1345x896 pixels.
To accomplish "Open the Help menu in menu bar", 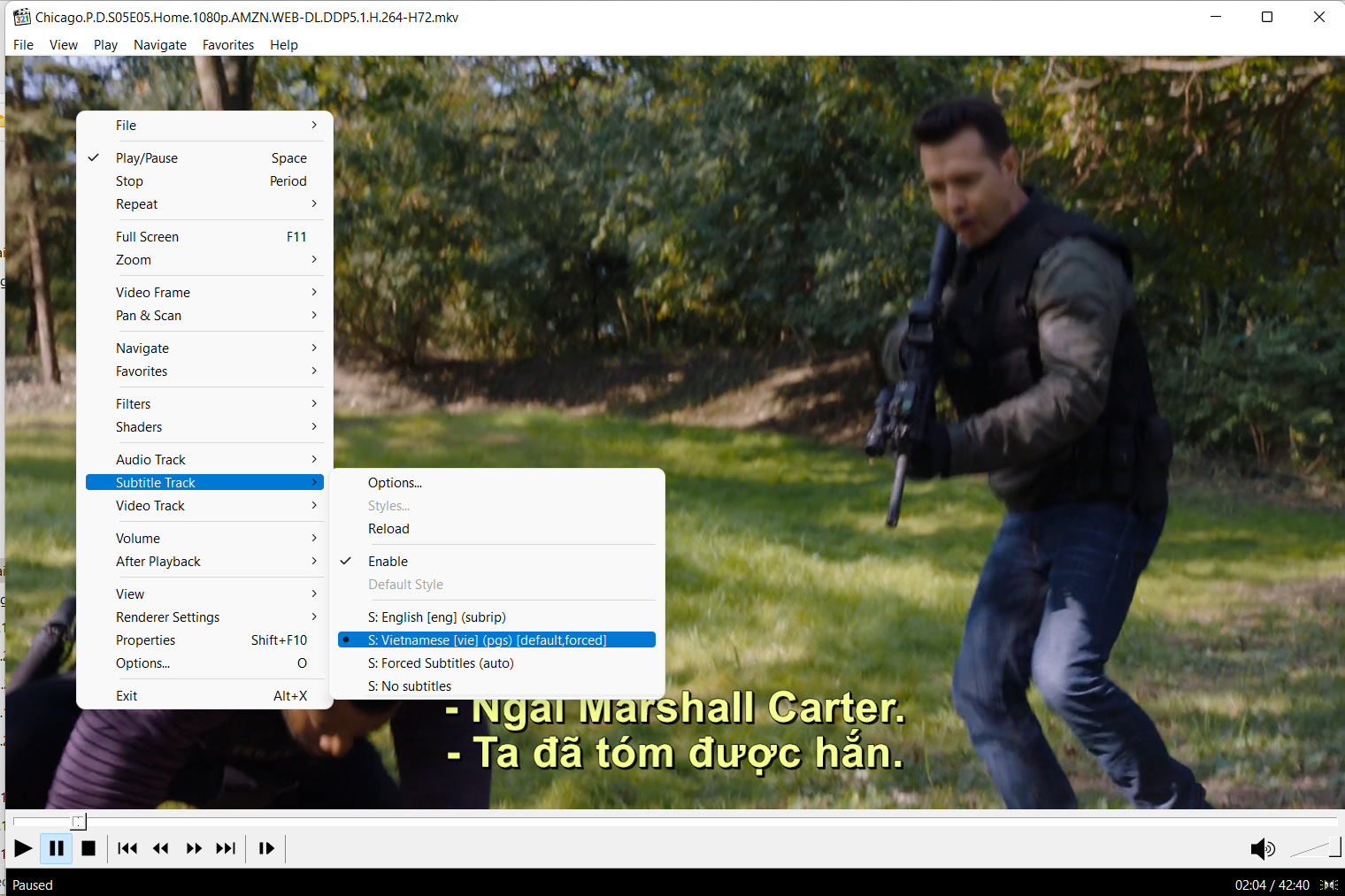I will pos(284,45).
